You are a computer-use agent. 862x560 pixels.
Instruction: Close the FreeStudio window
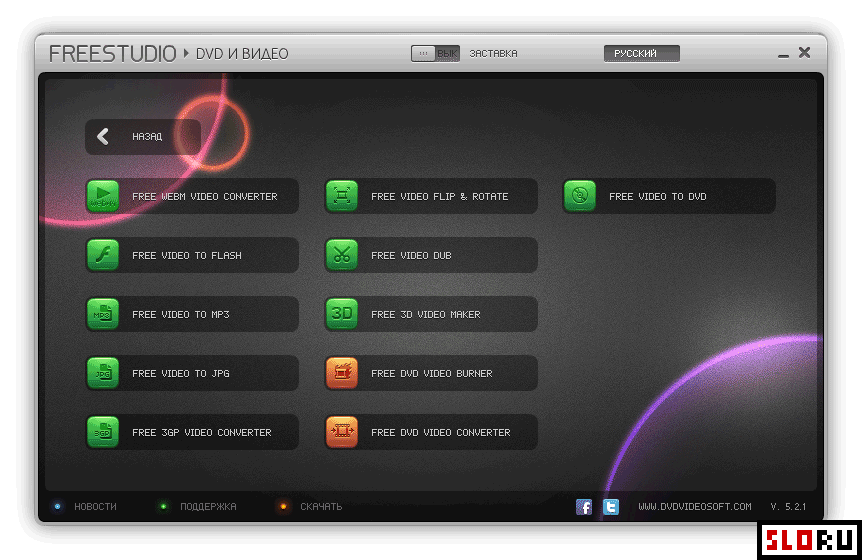tap(804, 52)
